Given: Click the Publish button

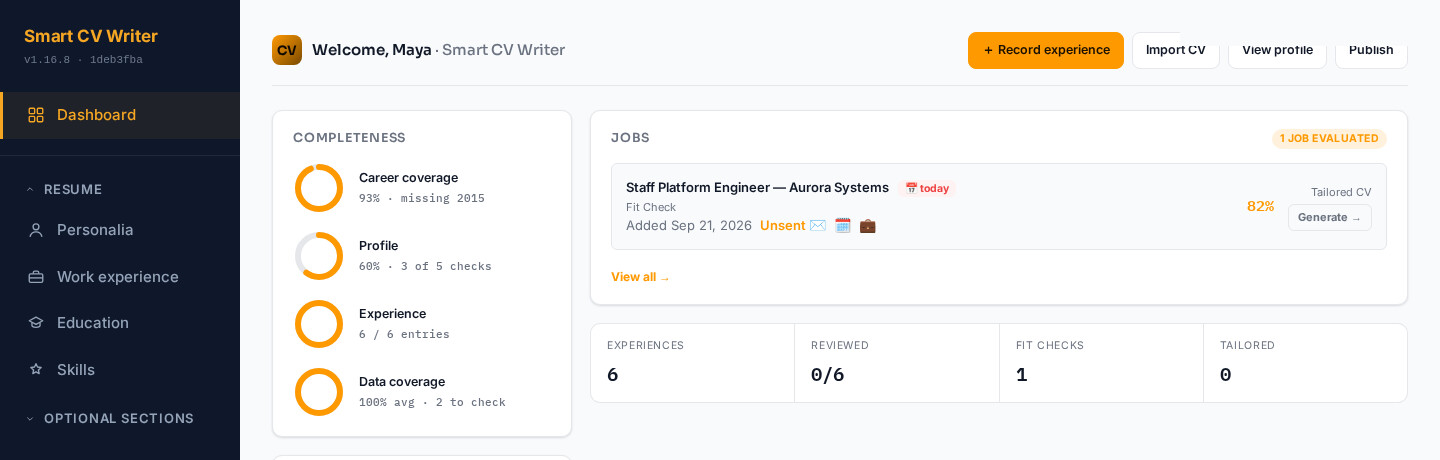Looking at the screenshot, I should coord(1371,50).
